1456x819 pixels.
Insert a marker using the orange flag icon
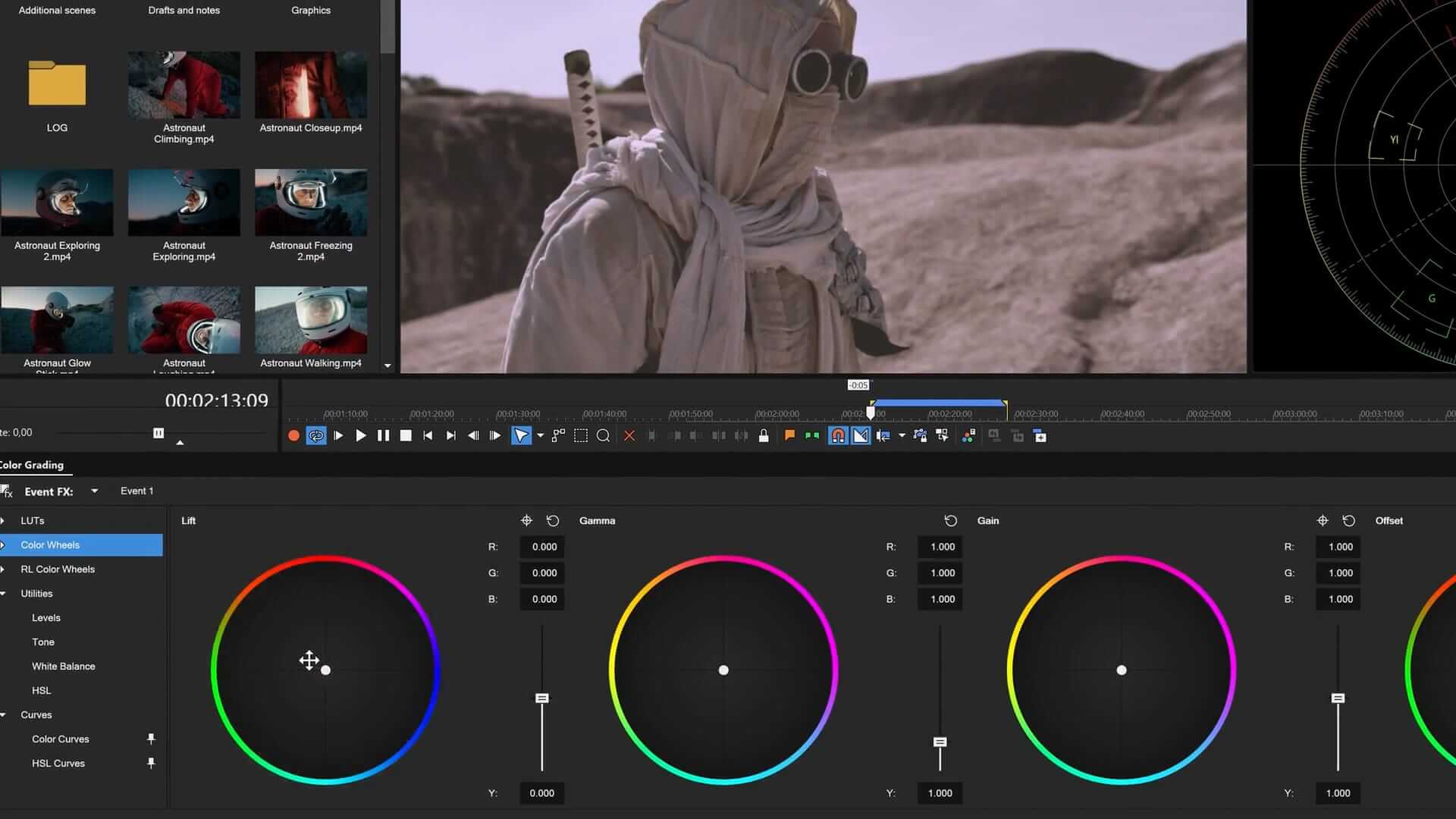[788, 435]
